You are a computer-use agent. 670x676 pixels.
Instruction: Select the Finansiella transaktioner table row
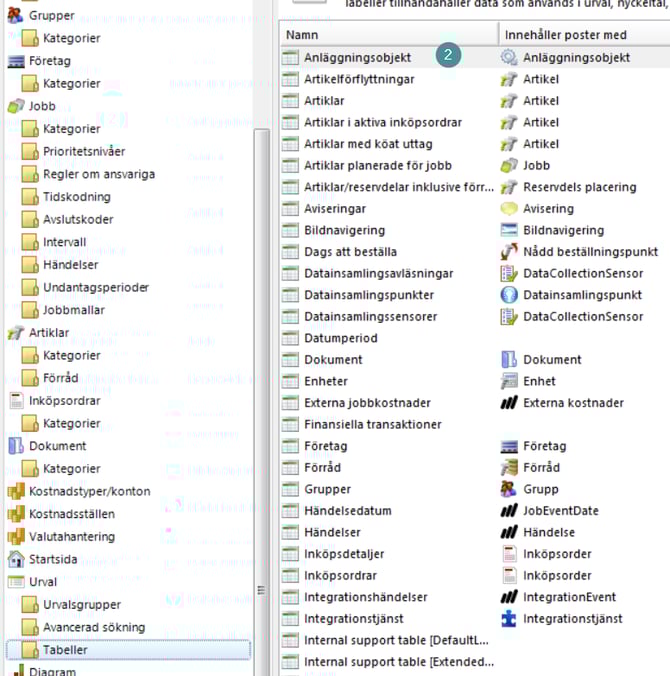372,424
